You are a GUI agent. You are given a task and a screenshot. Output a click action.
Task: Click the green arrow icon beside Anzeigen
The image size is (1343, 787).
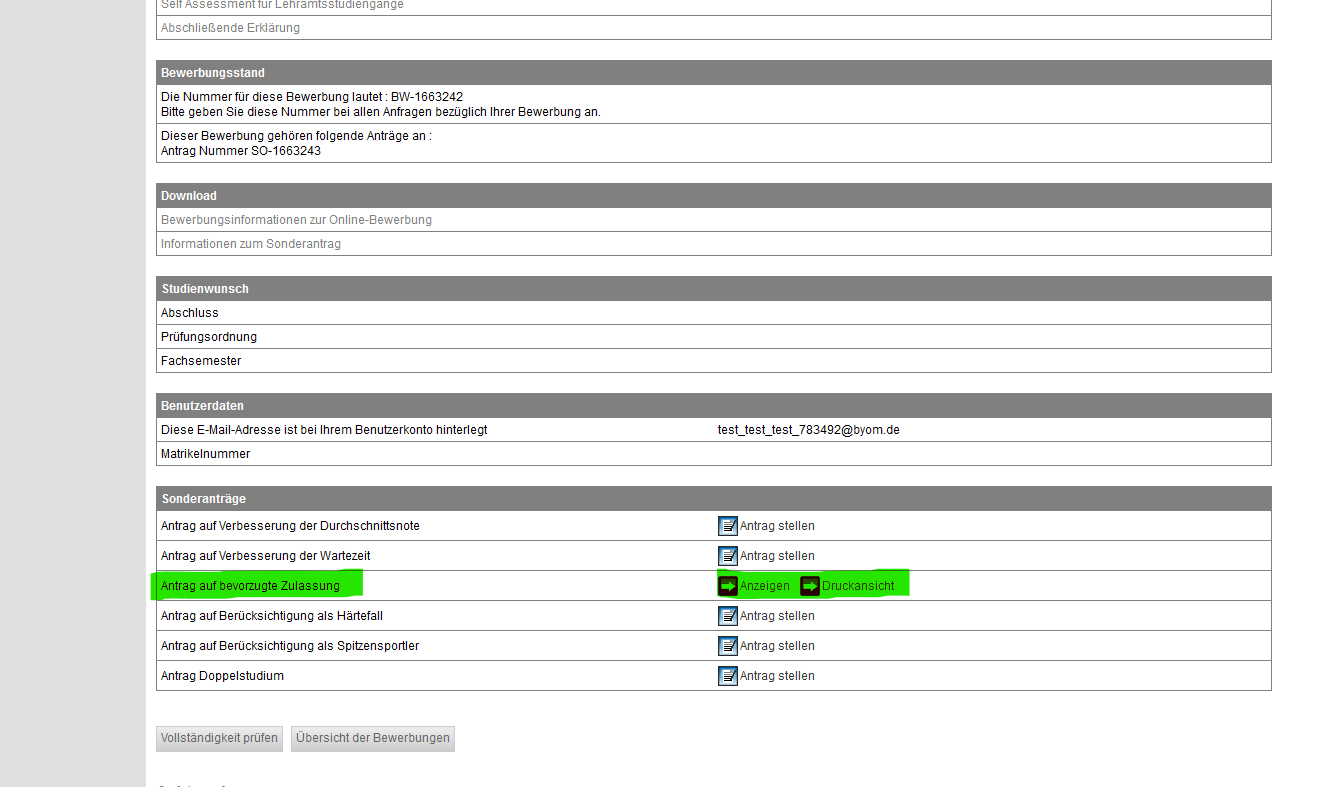728,586
